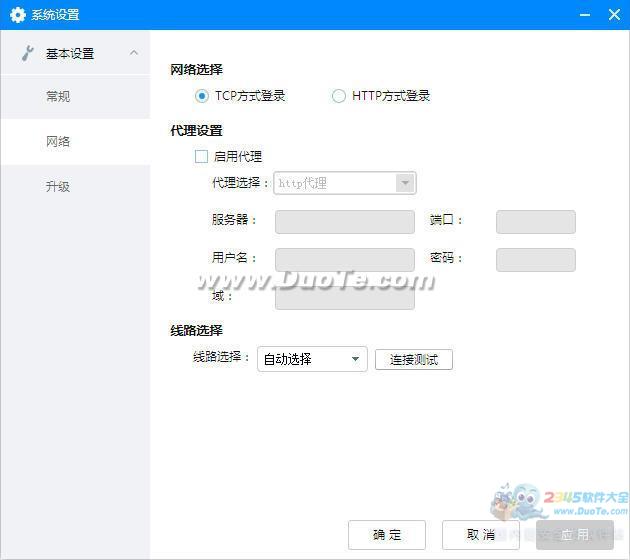Screen dimensions: 630x560
Task: Click the 连接测试 button
Action: [414, 359]
